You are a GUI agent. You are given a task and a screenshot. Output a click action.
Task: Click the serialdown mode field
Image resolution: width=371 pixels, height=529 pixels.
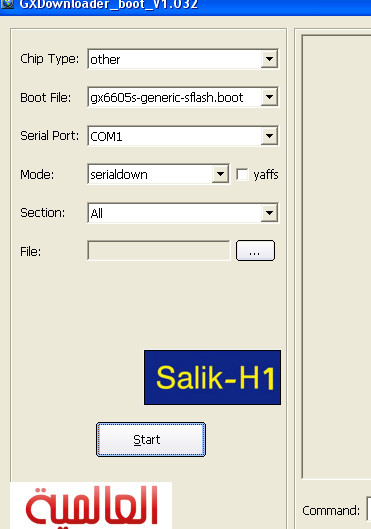pyautogui.click(x=159, y=174)
